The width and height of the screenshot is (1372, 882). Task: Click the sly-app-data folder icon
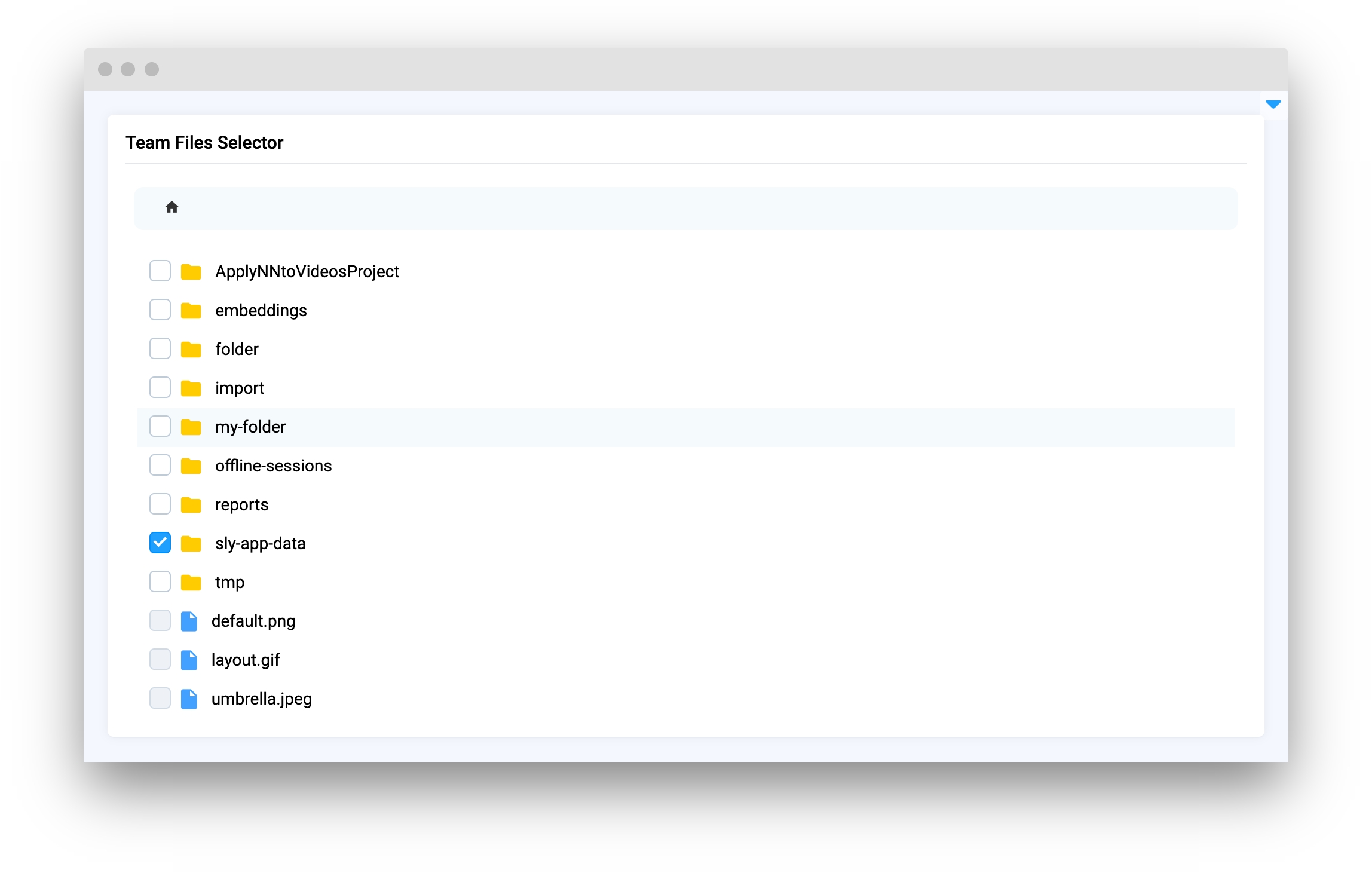coord(191,543)
